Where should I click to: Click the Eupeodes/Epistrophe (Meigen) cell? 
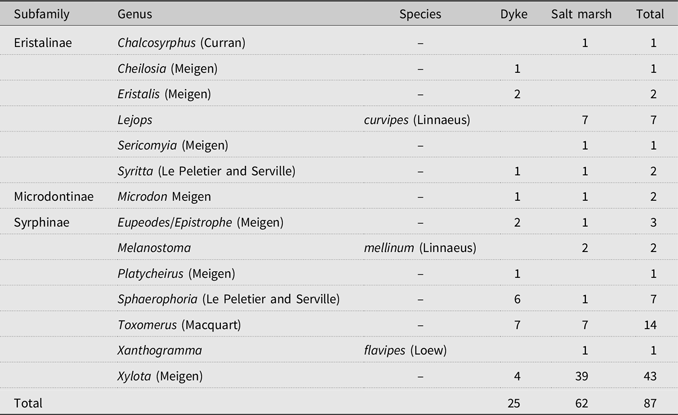(x=200, y=222)
